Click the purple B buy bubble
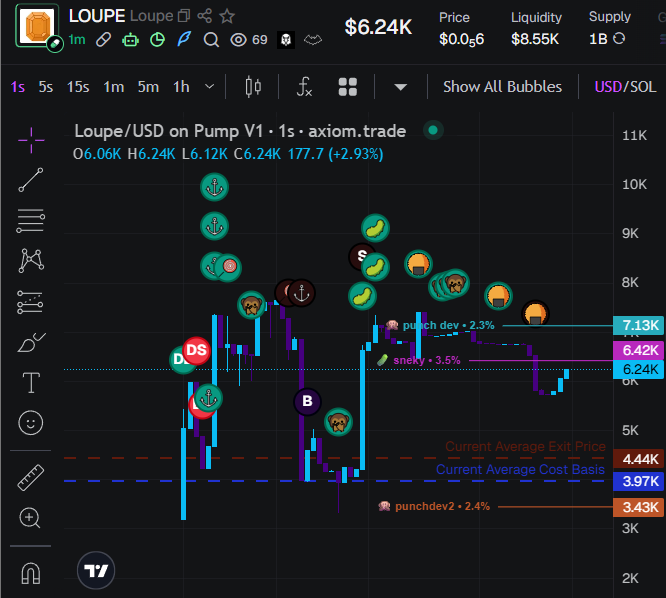Image resolution: width=666 pixels, height=598 pixels. 307,401
